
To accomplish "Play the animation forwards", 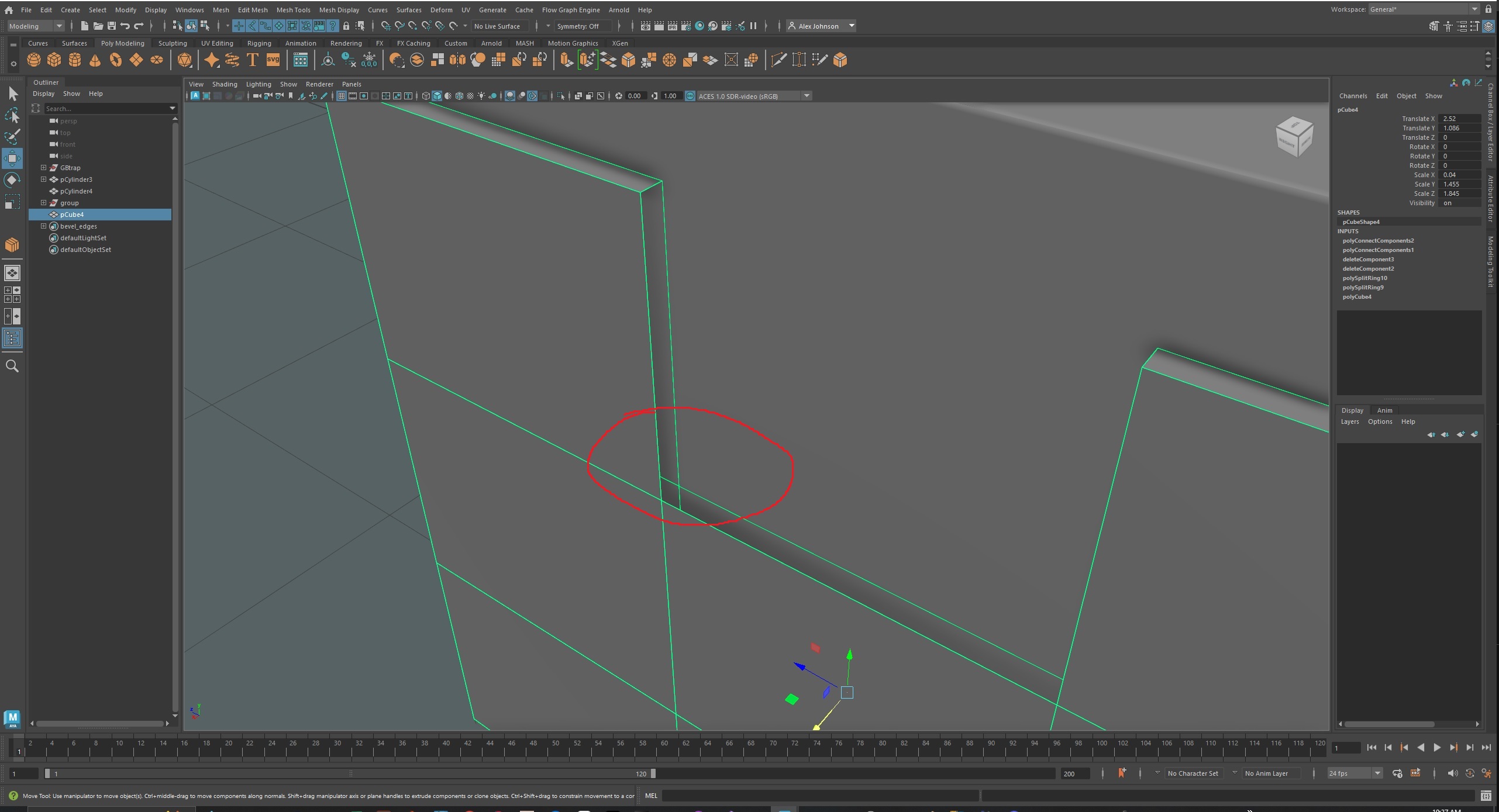I will tap(1437, 748).
